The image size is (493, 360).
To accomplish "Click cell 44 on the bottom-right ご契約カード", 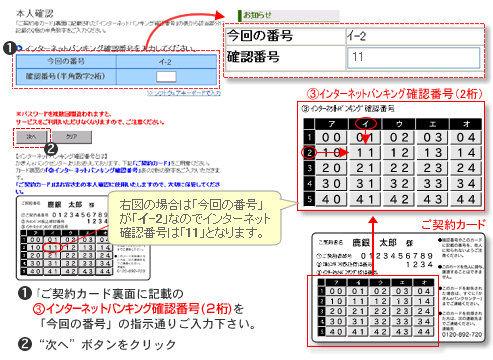I will click(x=424, y=332).
